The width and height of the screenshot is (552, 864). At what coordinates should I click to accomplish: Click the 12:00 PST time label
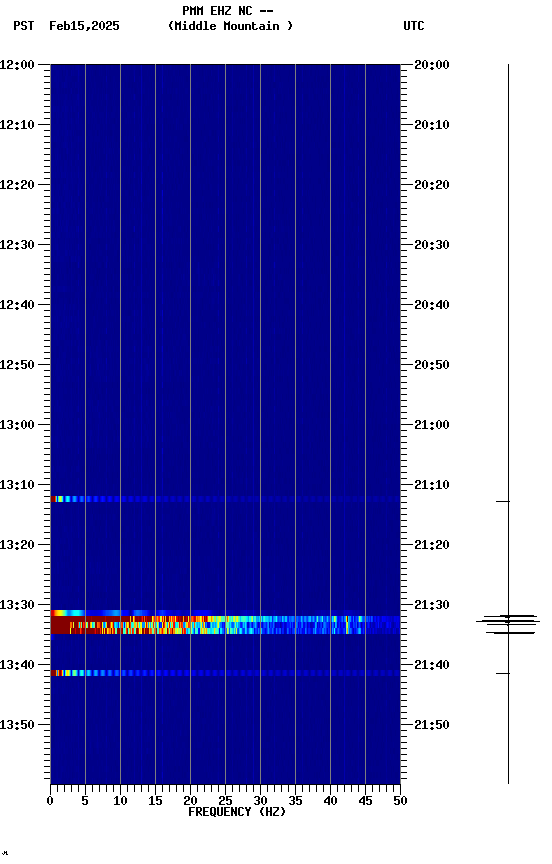[x=17, y=65]
